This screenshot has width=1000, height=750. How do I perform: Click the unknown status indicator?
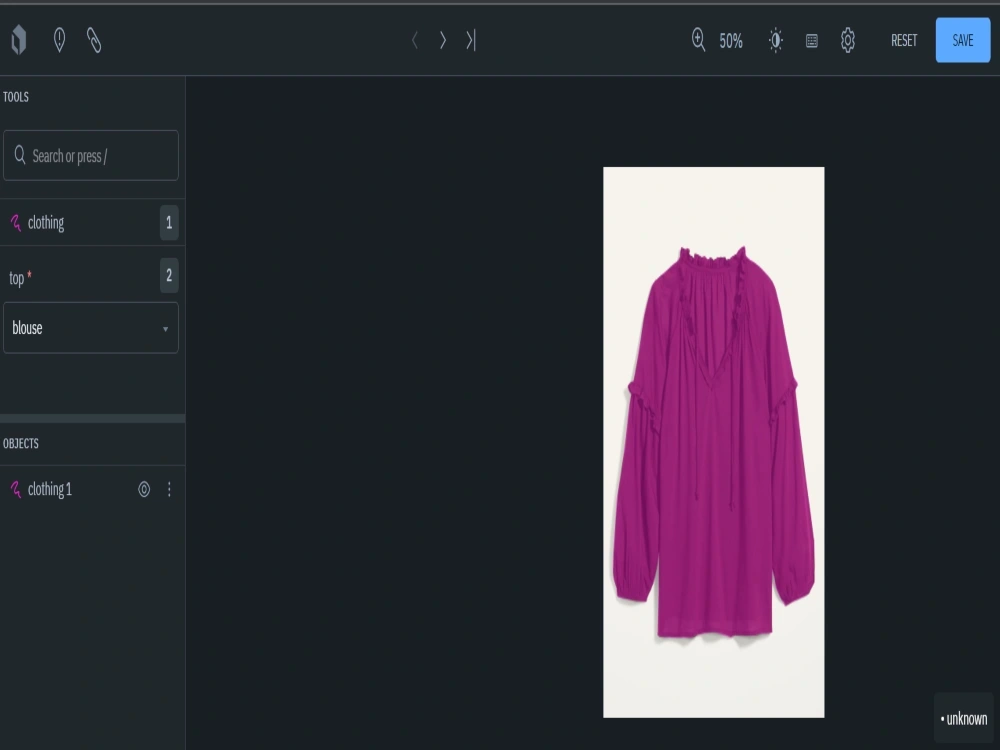point(964,719)
